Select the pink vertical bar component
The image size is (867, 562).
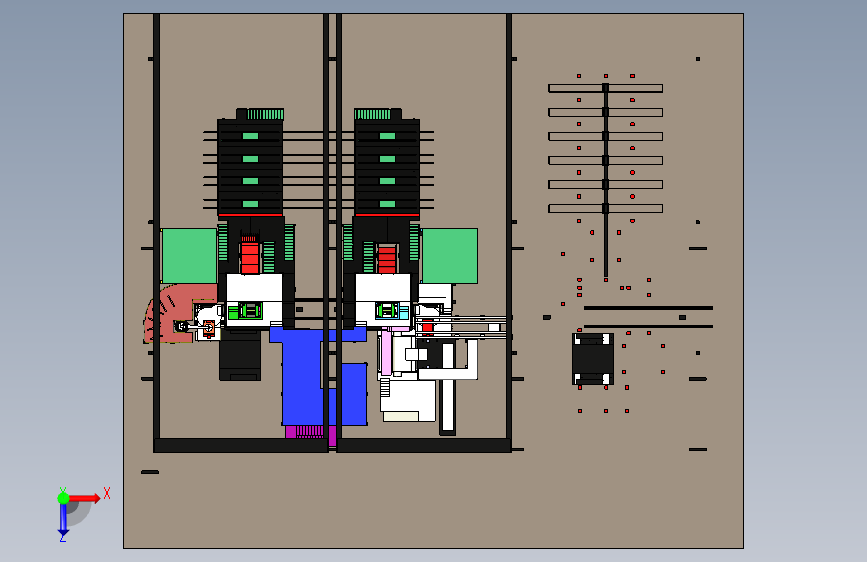point(386,351)
